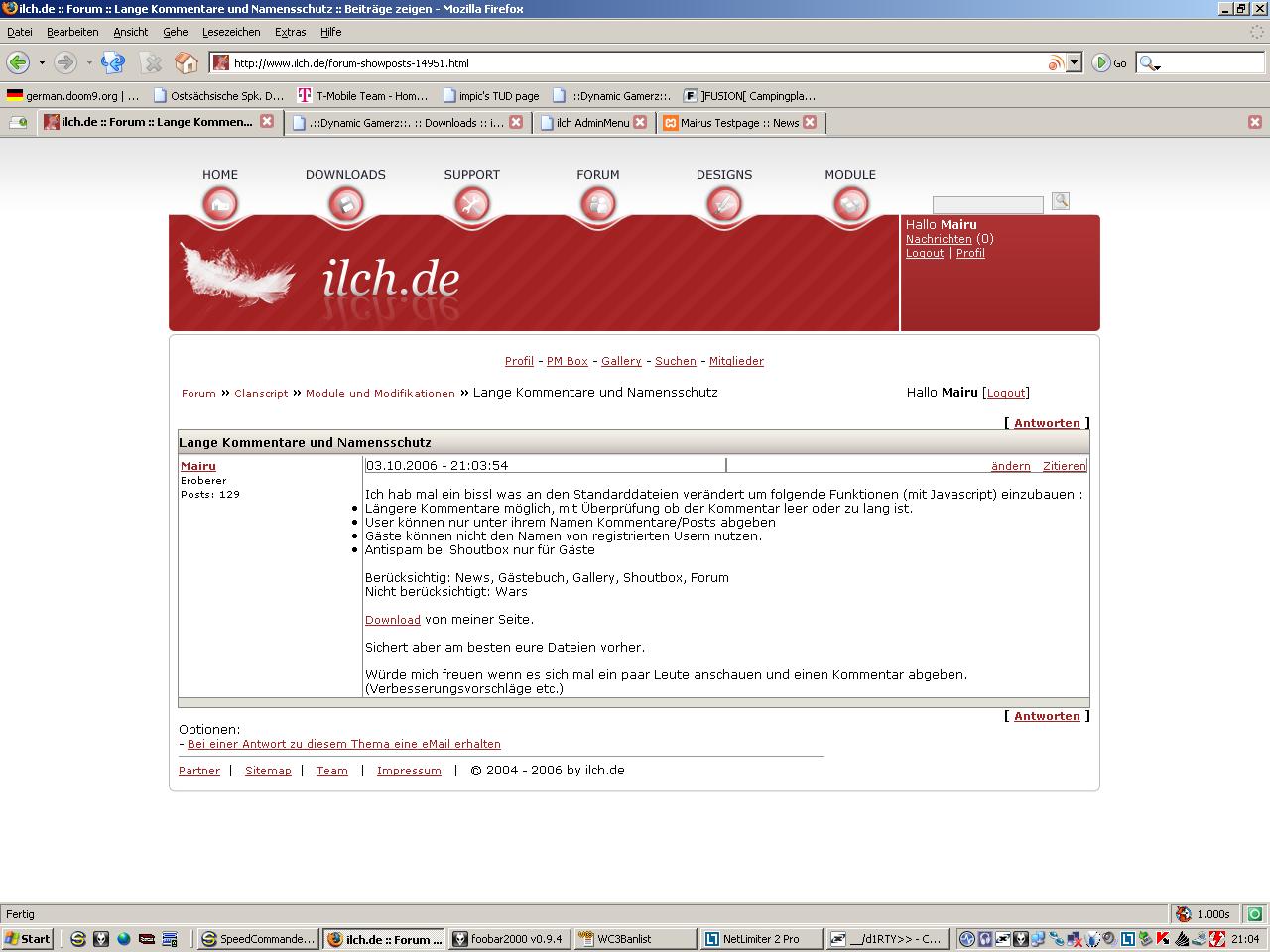Viewport: 1270px width, 952px height.
Task: Click the green status bar icon at right
Action: [1255, 914]
